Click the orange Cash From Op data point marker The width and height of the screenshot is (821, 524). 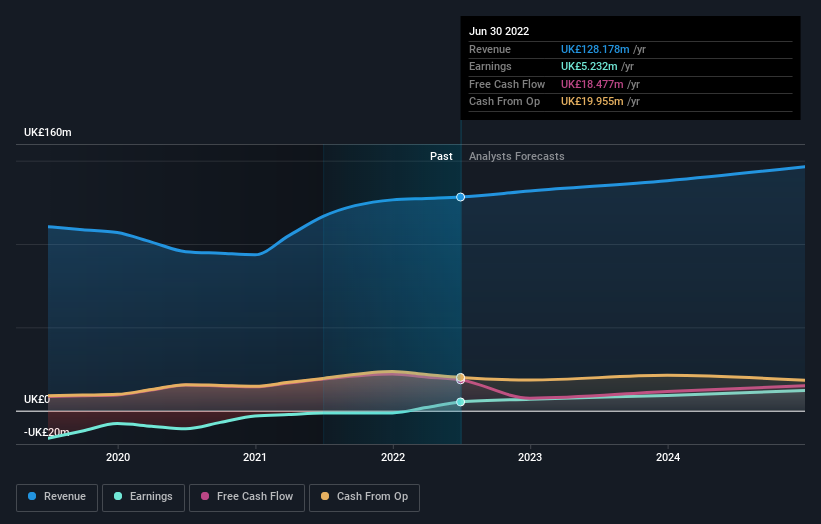pyautogui.click(x=460, y=377)
